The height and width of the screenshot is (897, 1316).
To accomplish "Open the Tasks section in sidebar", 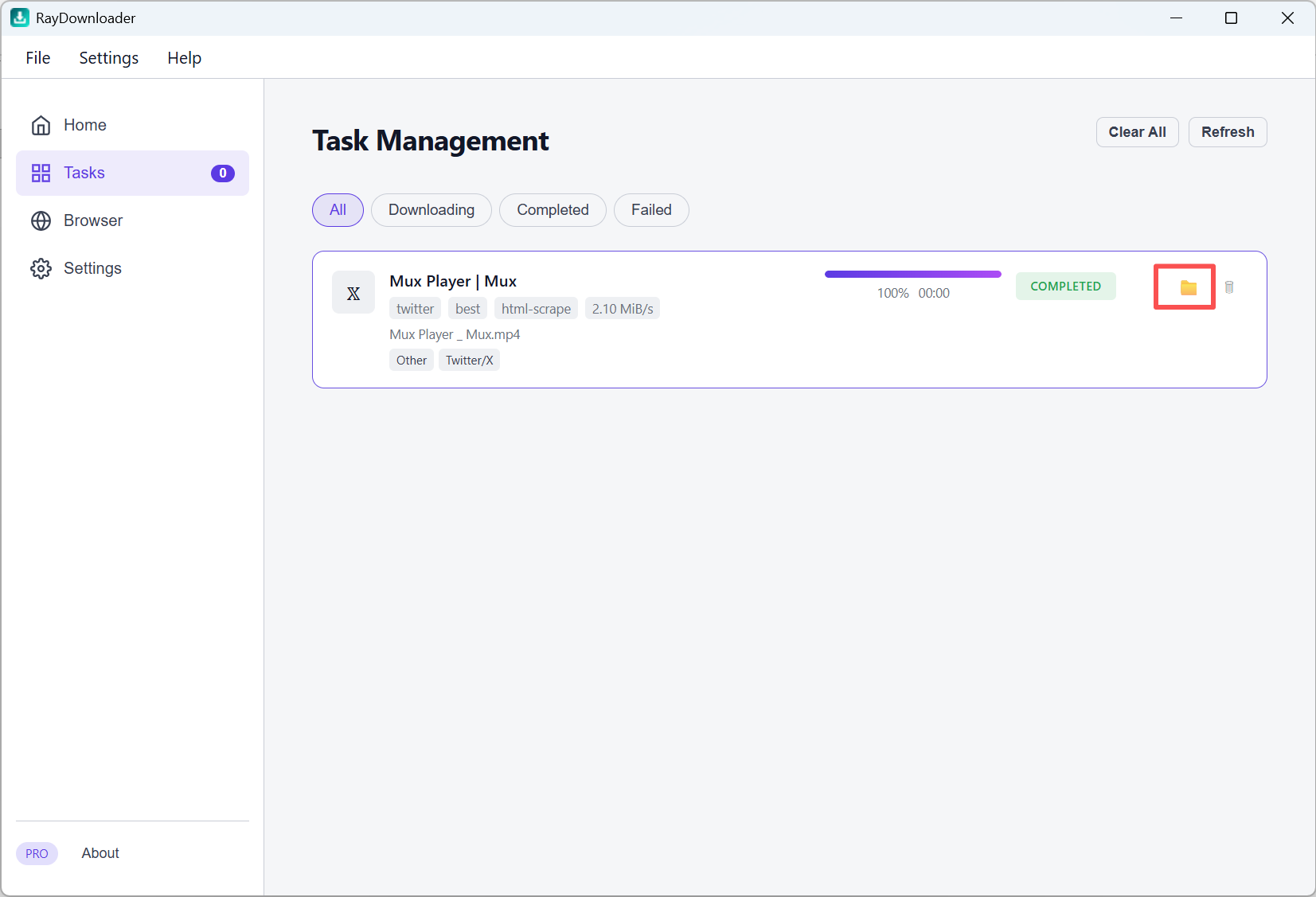I will [x=132, y=173].
